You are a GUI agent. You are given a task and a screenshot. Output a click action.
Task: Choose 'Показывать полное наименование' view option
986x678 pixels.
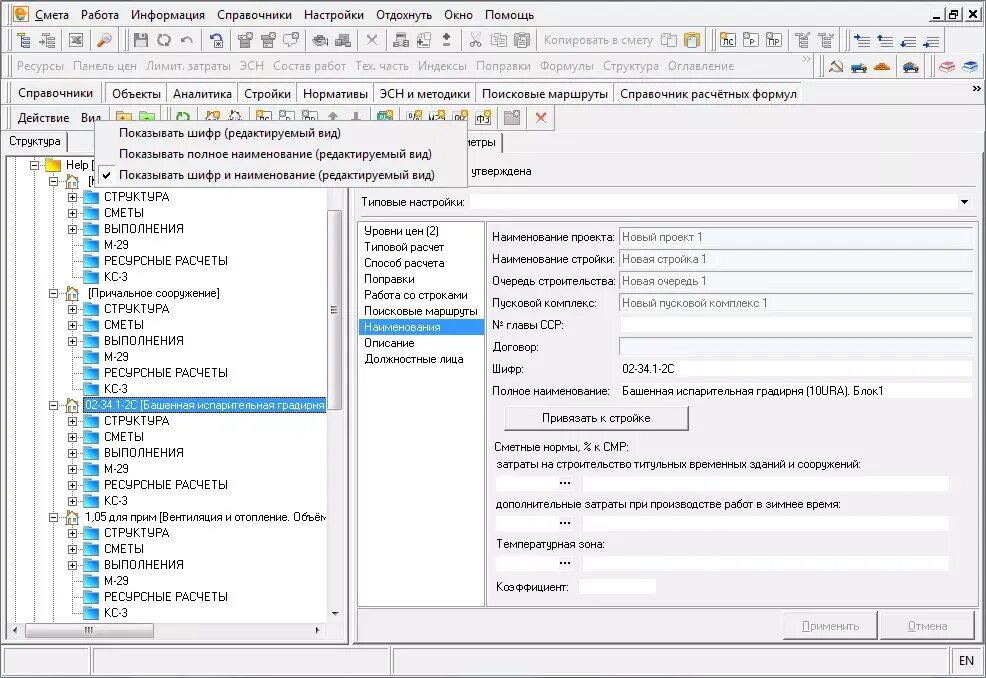pyautogui.click(x=275, y=153)
